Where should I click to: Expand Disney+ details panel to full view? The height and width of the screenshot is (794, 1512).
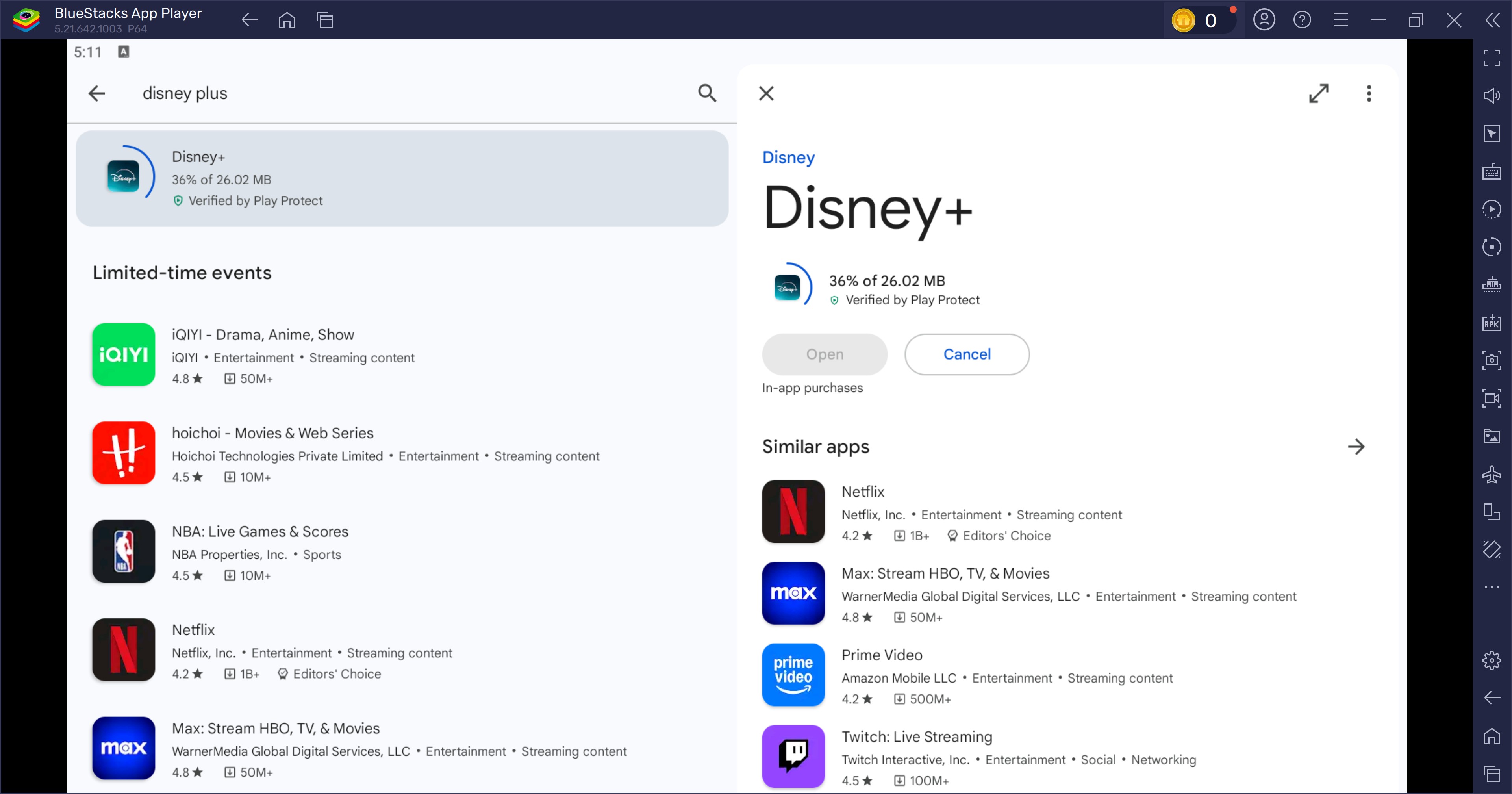coord(1319,93)
